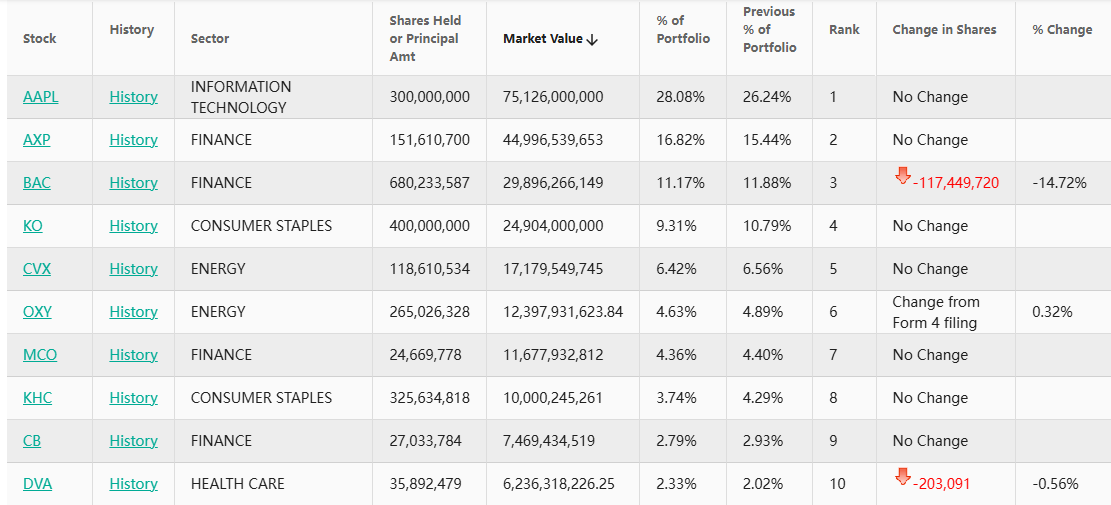Show History for the OXY row
The height and width of the screenshot is (505, 1111).
(x=134, y=312)
